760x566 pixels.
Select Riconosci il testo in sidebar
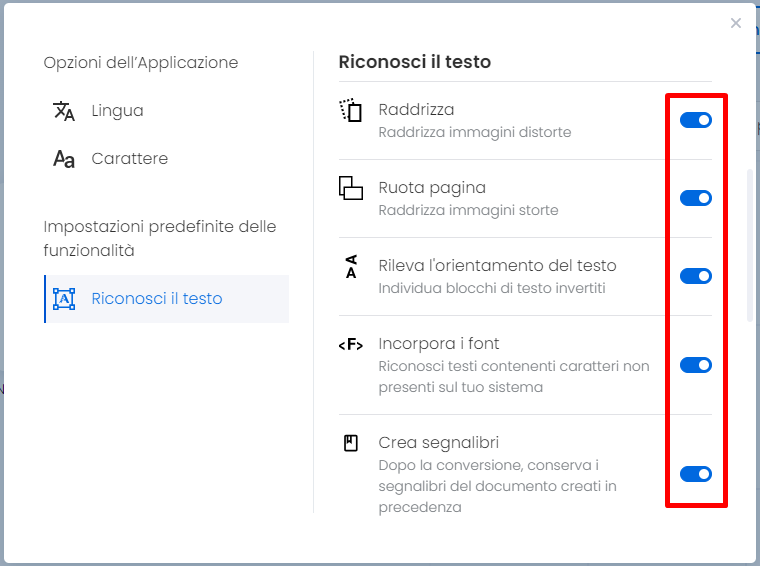tap(166, 299)
